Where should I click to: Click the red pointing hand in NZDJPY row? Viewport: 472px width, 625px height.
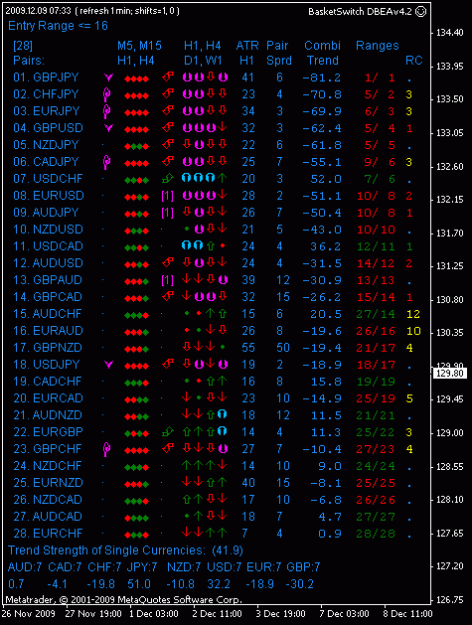[168, 144]
